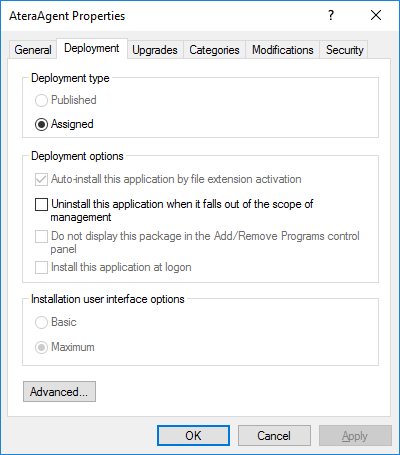Confirm with the OK button
Image resolution: width=400 pixels, height=455 pixels.
point(193,436)
